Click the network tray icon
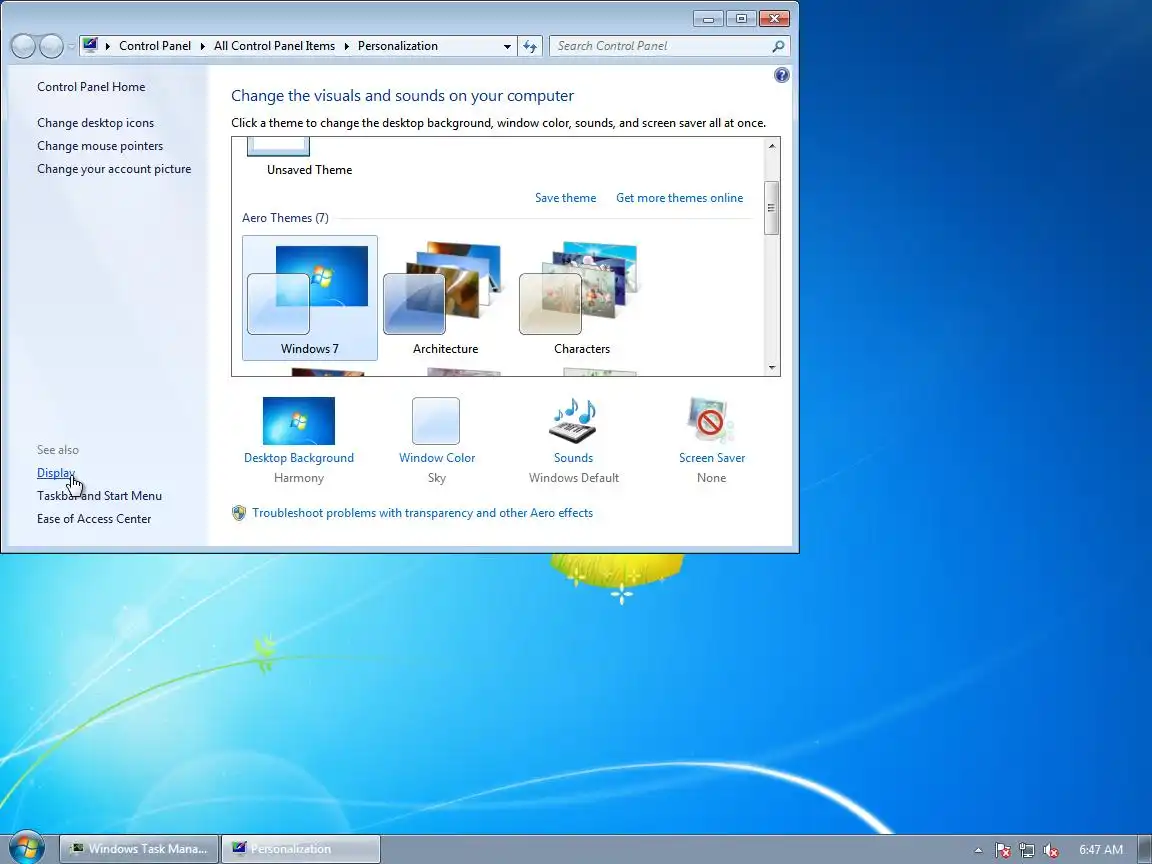This screenshot has width=1152, height=864. [x=1026, y=850]
